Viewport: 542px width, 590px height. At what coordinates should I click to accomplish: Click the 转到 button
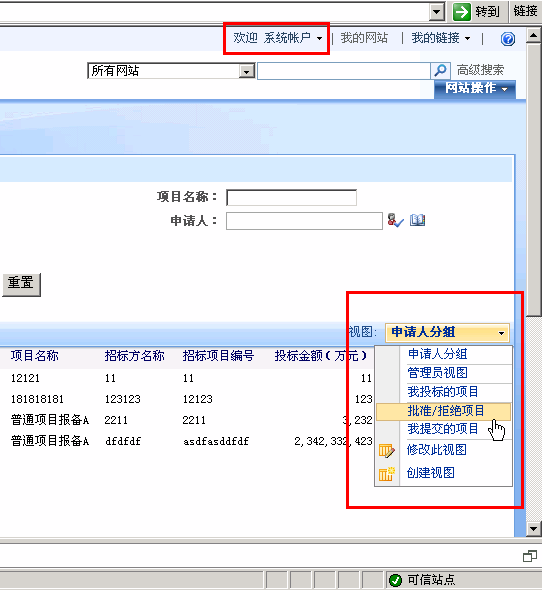478,12
